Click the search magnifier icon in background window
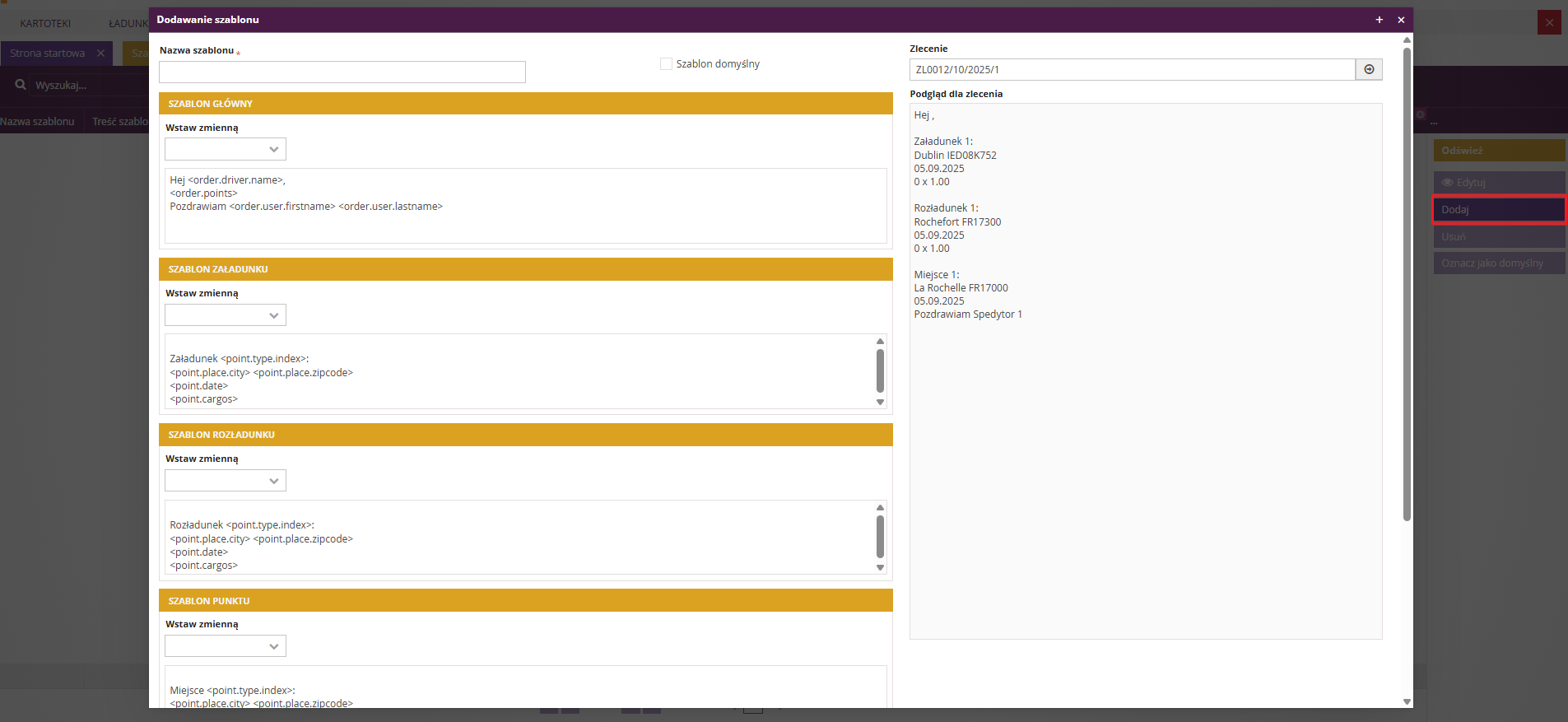1568x722 pixels. click(21, 85)
